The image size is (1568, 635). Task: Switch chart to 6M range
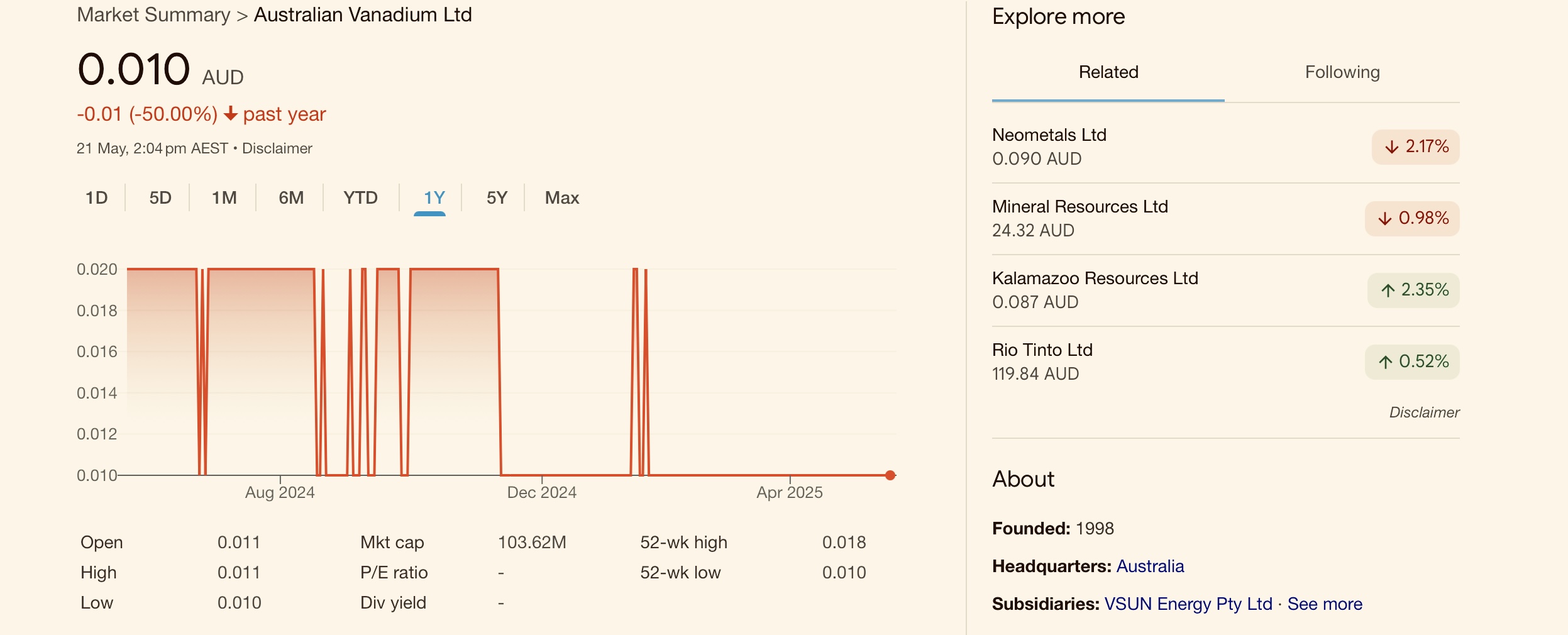pos(291,198)
